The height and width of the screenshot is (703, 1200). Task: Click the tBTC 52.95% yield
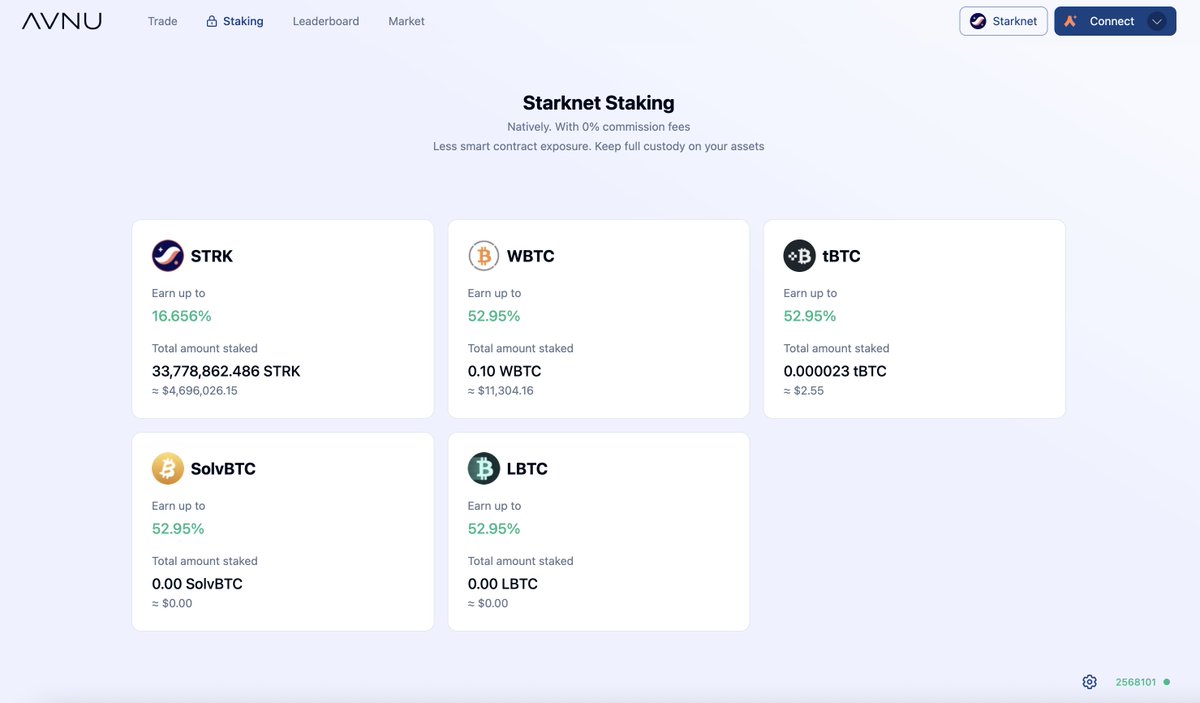[810, 316]
